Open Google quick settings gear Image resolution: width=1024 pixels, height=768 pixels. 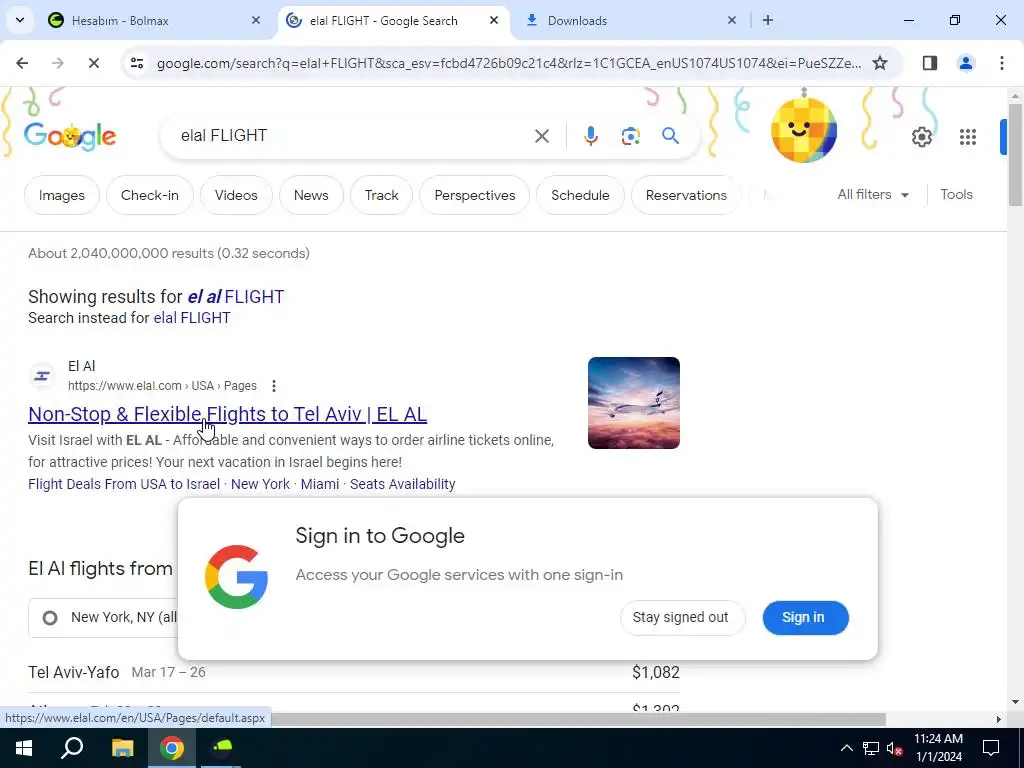[921, 136]
